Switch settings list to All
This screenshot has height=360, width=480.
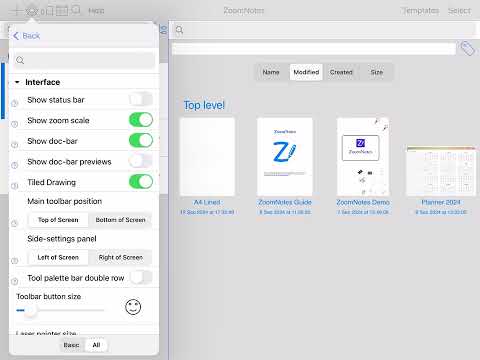pos(96,345)
